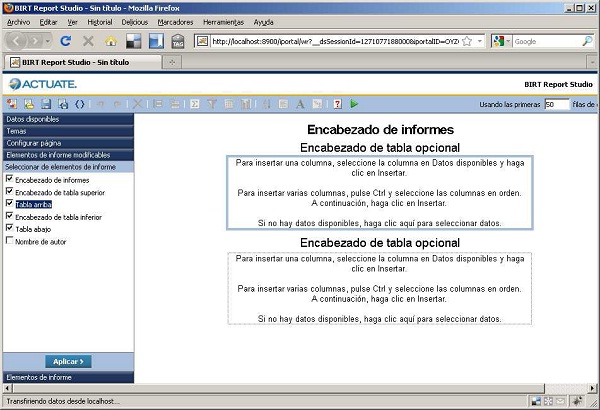
Task: Uncheck Tabla arriba checkbox
Action: point(10,203)
